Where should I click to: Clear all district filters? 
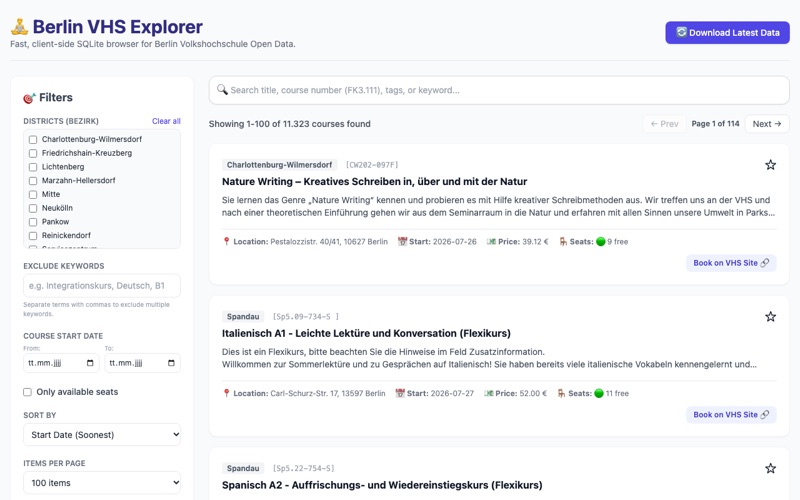point(166,121)
